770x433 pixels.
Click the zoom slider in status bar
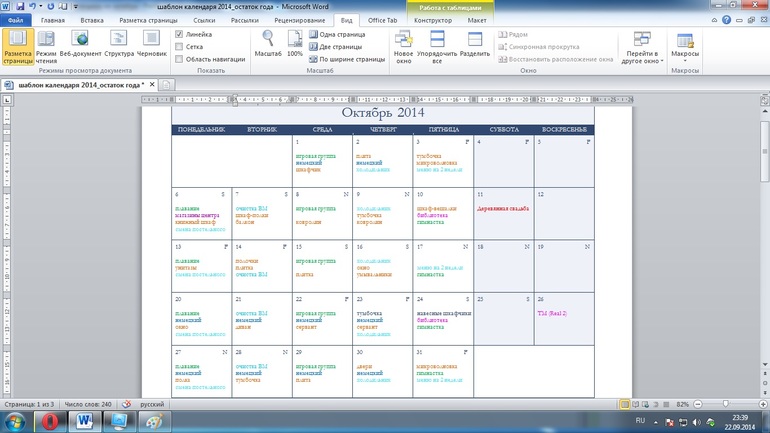coord(724,403)
